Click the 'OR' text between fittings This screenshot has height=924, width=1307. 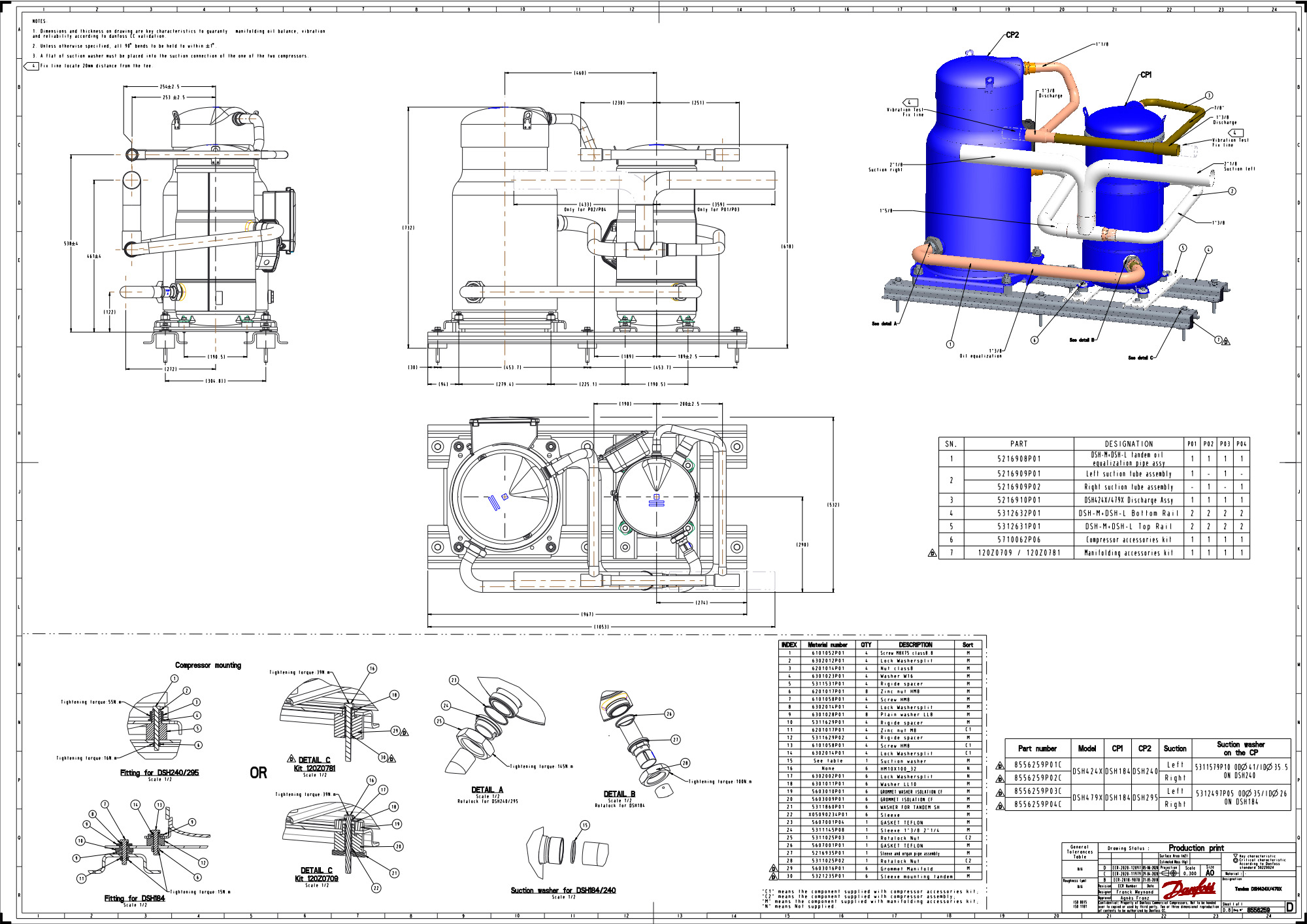pyautogui.click(x=258, y=772)
